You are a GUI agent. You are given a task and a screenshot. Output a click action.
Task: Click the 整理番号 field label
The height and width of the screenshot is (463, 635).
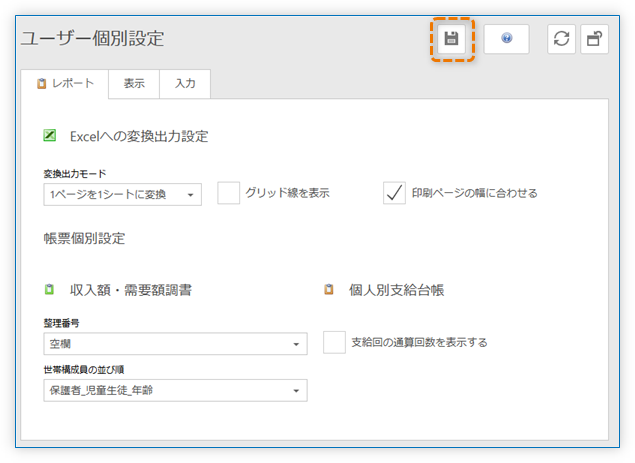pos(61,323)
